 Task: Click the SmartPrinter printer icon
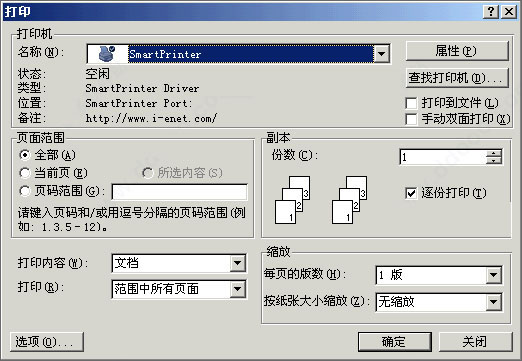107,53
